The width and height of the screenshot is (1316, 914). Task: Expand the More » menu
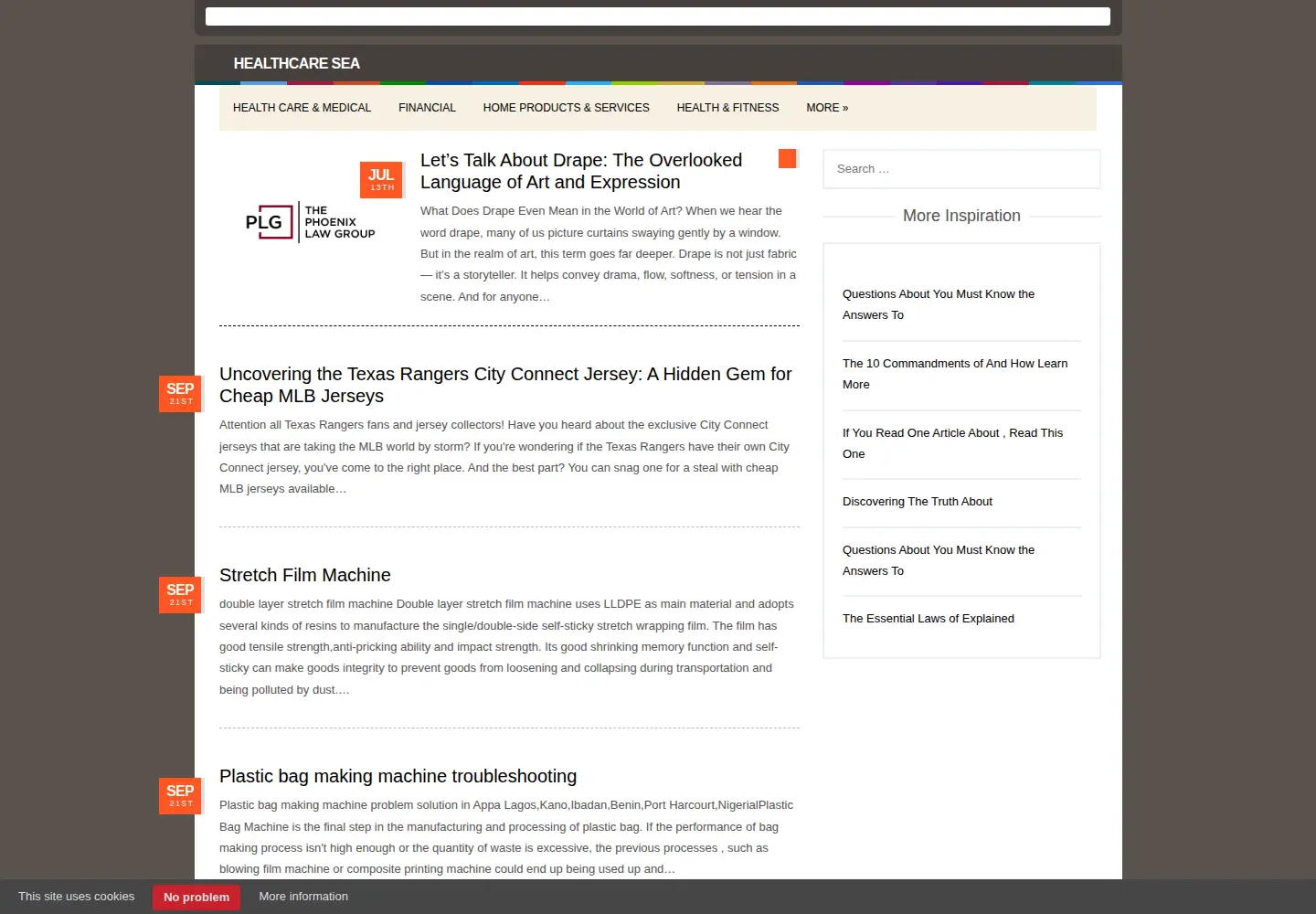pos(827,108)
